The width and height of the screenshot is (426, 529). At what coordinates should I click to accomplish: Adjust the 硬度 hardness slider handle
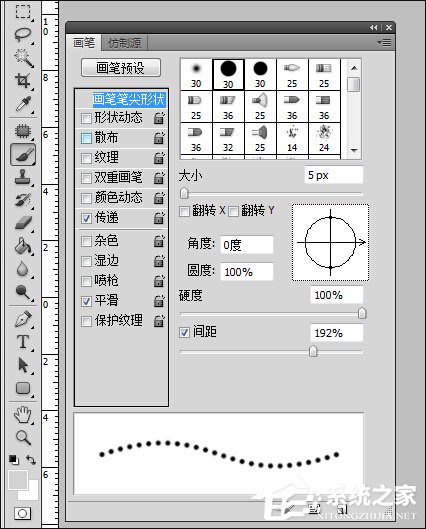[362, 313]
